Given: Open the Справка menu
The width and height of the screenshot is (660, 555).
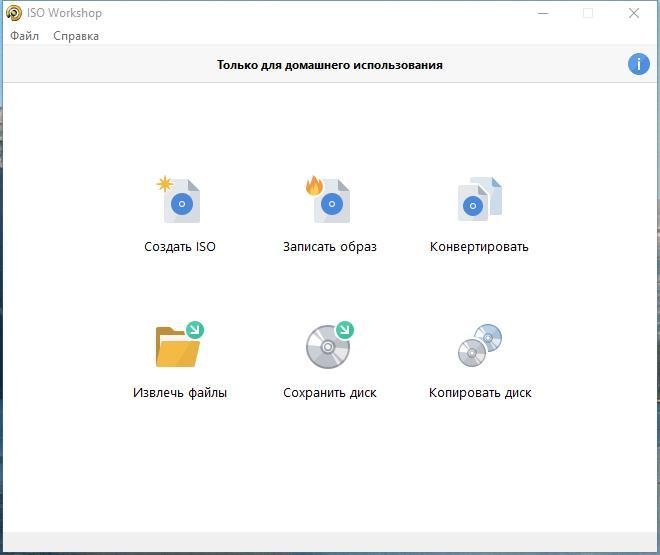Looking at the screenshot, I should point(76,36).
